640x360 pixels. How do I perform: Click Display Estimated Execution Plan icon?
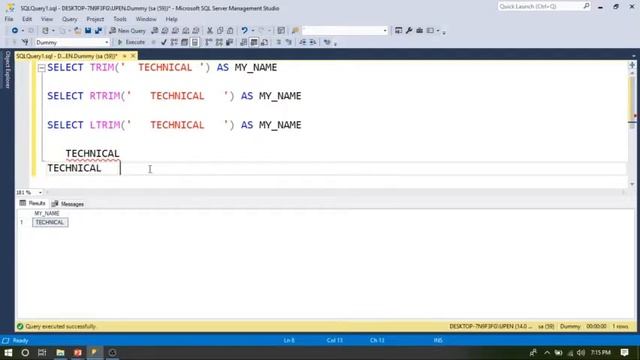click(x=174, y=42)
